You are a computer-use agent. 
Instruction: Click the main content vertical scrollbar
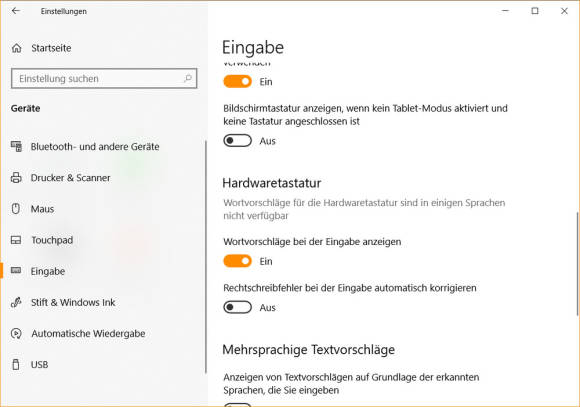pos(577,264)
